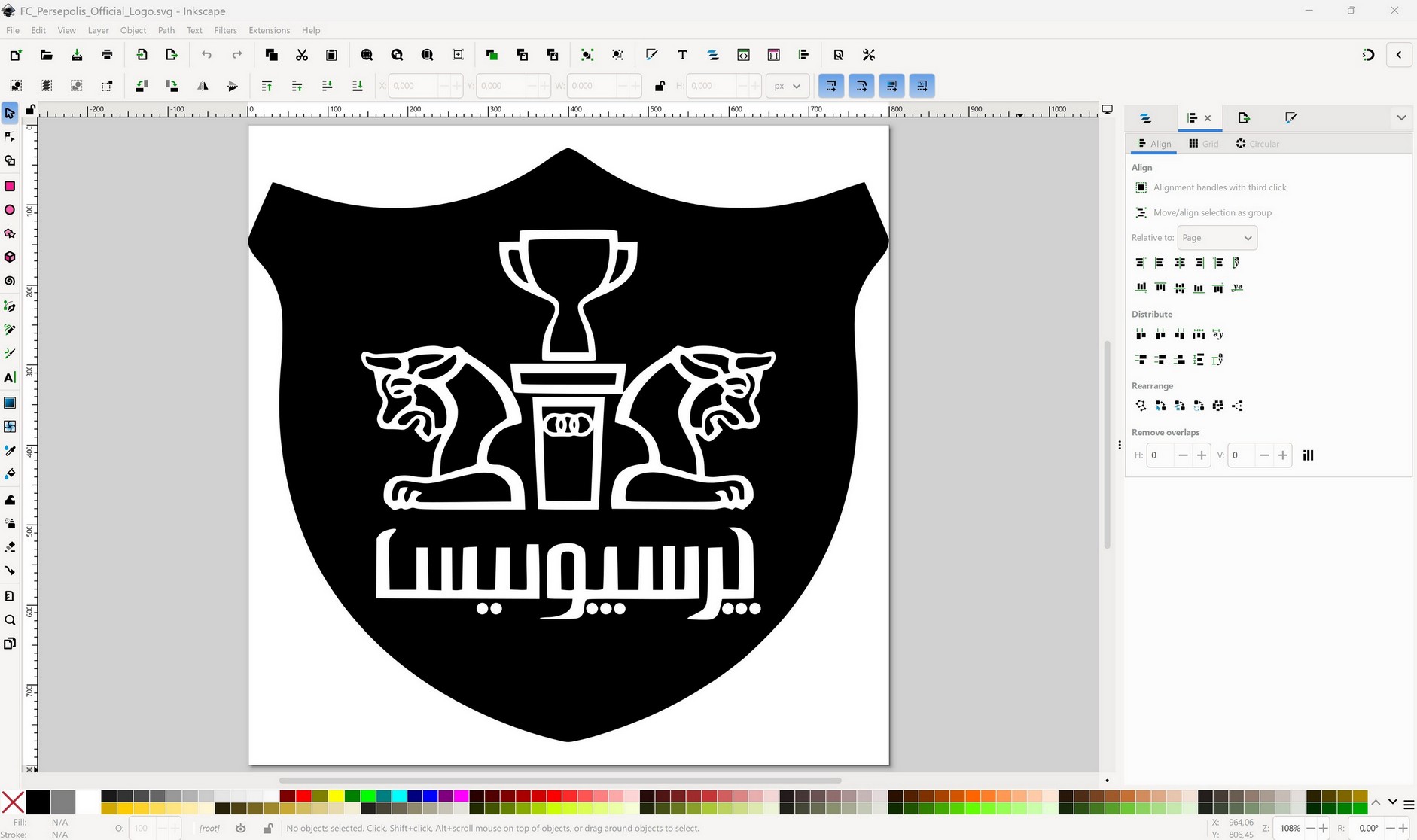Open the Path menu
This screenshot has width=1417, height=840.
(x=166, y=30)
